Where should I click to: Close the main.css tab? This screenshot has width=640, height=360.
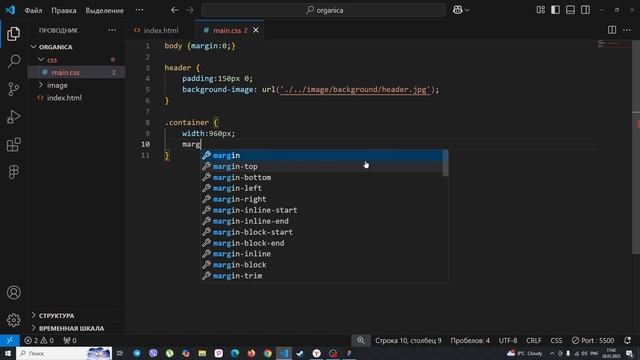[256, 30]
